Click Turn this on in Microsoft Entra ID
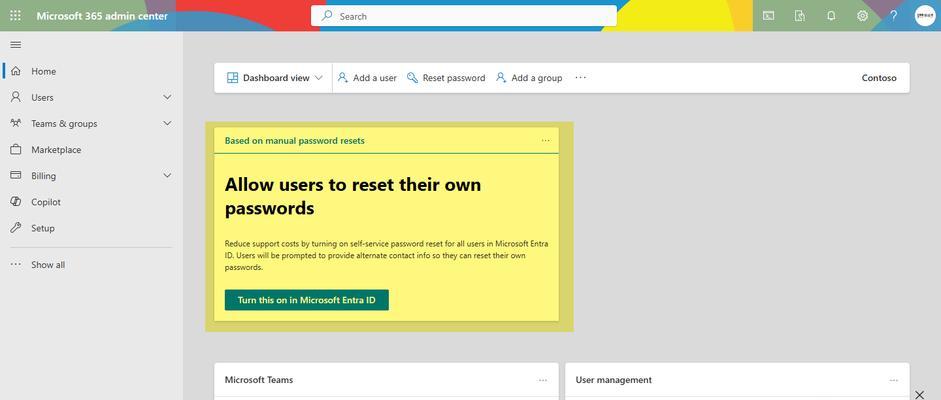 pyautogui.click(x=307, y=300)
